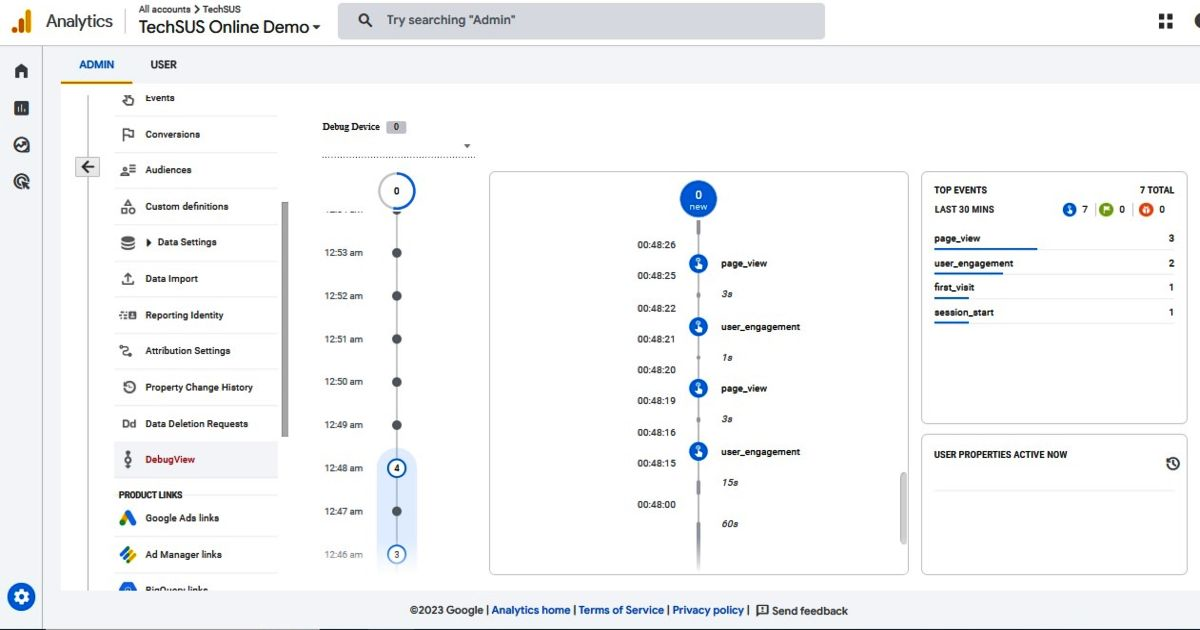Click Send feedback in the footer
The width and height of the screenshot is (1200, 630).
click(x=802, y=610)
